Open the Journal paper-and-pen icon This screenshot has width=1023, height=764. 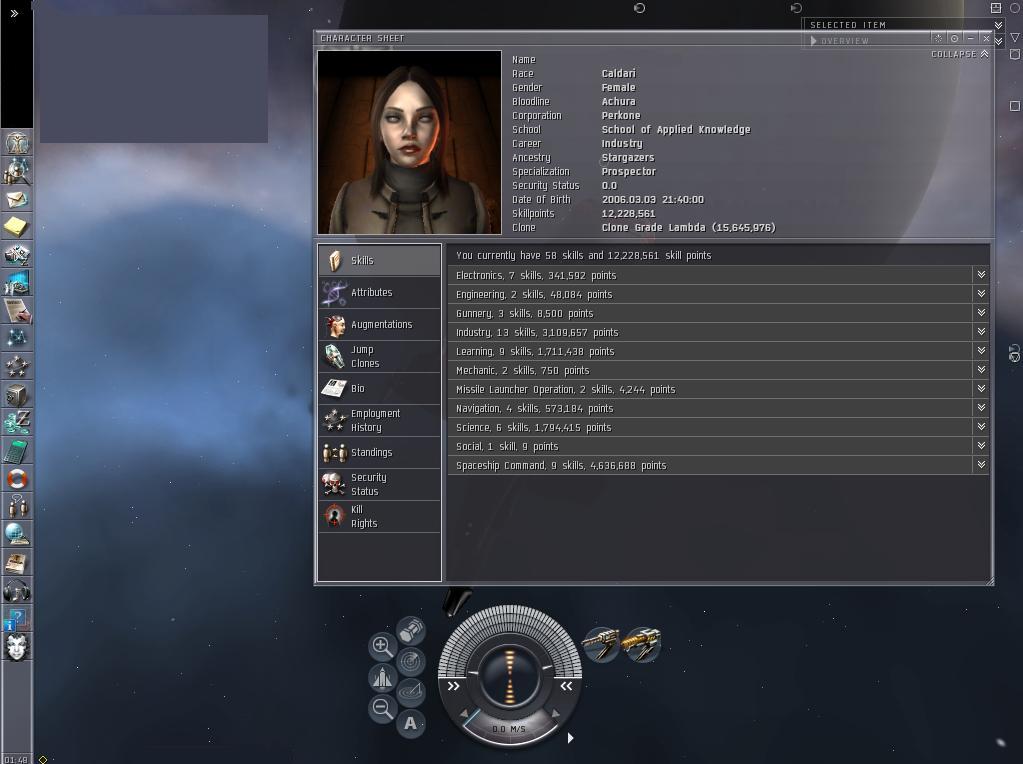17,311
